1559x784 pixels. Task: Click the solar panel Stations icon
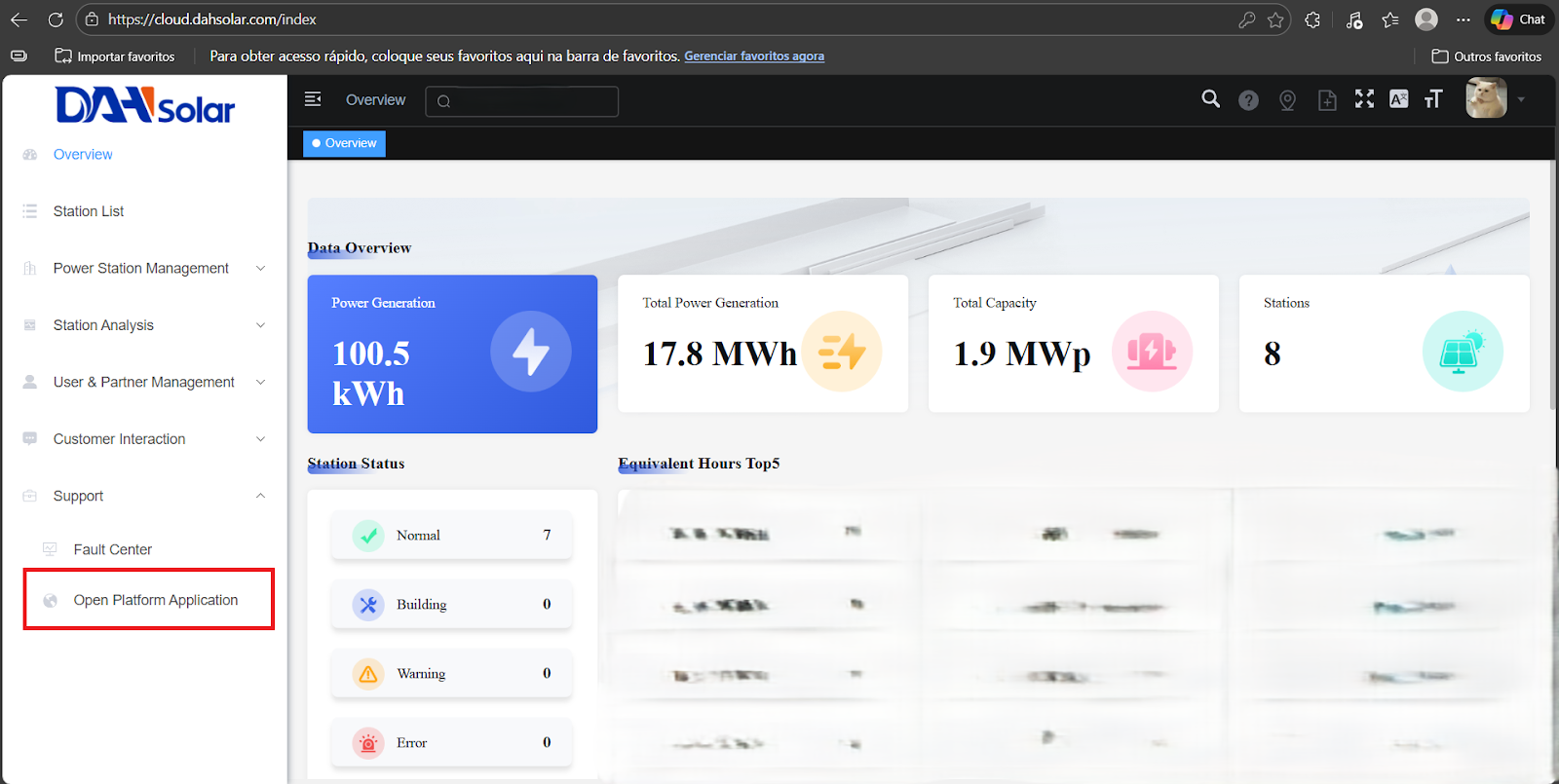1462,352
